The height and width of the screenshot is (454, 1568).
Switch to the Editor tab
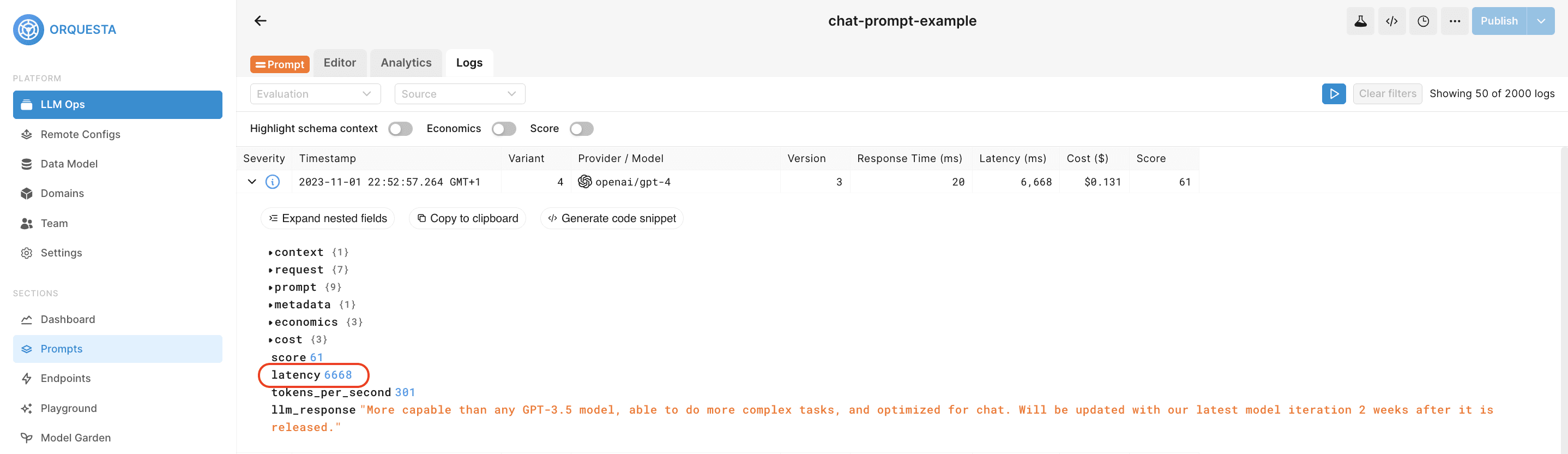pos(340,63)
